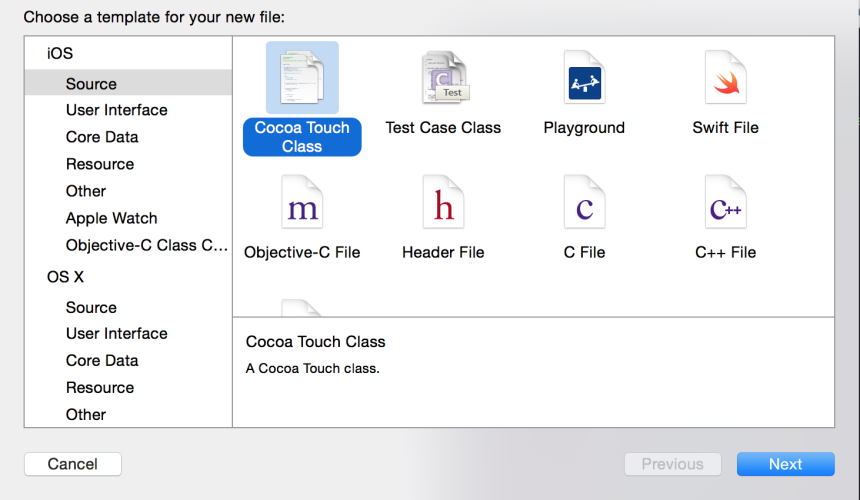Proceed with the Next button
Image resolution: width=860 pixels, height=500 pixels.
coord(785,464)
